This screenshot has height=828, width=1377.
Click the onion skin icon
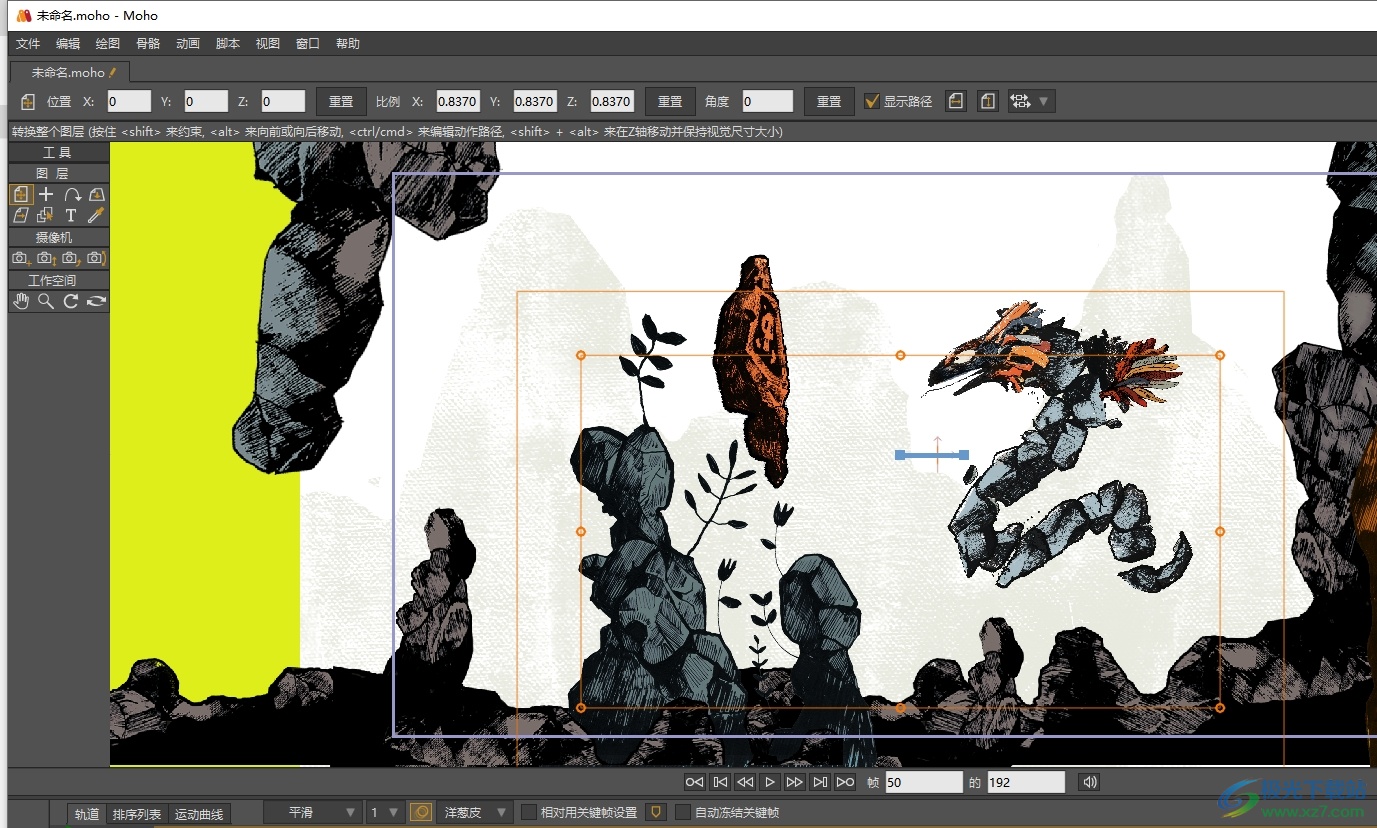pos(421,812)
